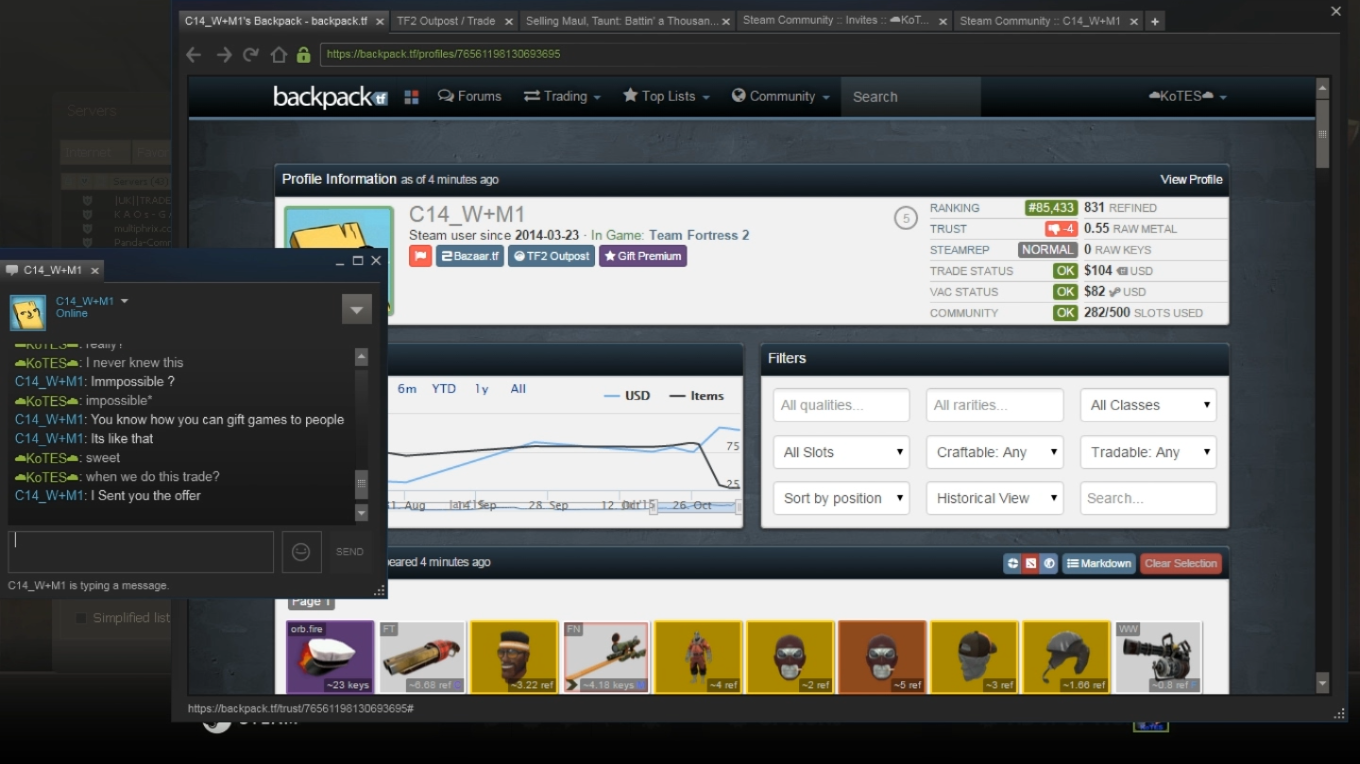The height and width of the screenshot is (764, 1360).
Task: Open the Trading menu in navbar
Action: pyautogui.click(x=562, y=97)
